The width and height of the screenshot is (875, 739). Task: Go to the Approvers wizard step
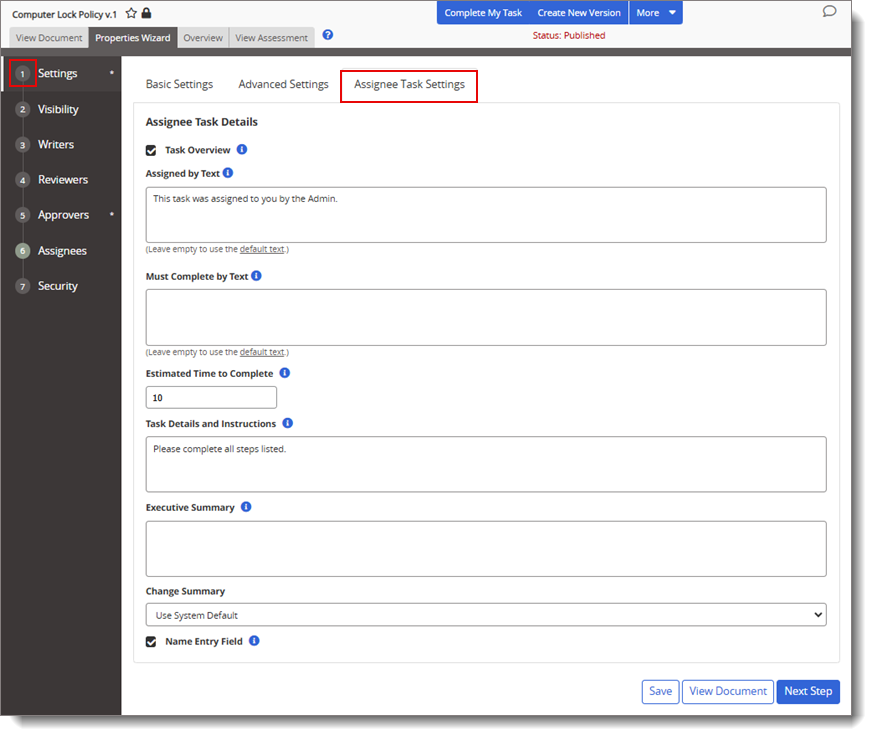tap(64, 215)
